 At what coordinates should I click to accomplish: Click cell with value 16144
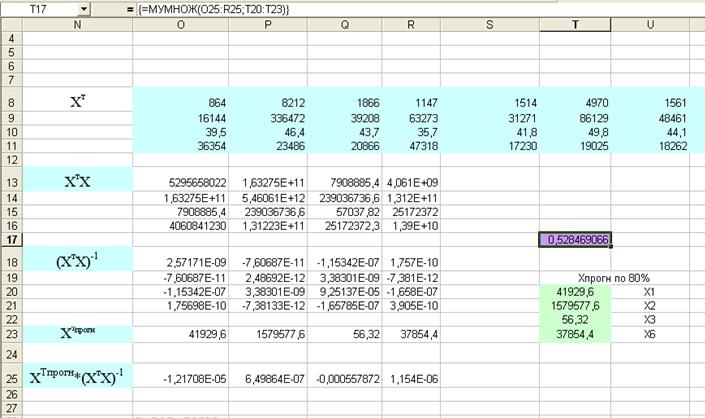pos(181,118)
